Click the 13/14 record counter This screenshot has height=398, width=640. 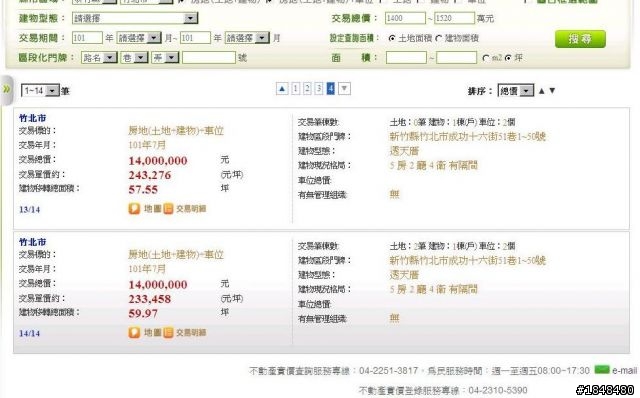coord(29,210)
